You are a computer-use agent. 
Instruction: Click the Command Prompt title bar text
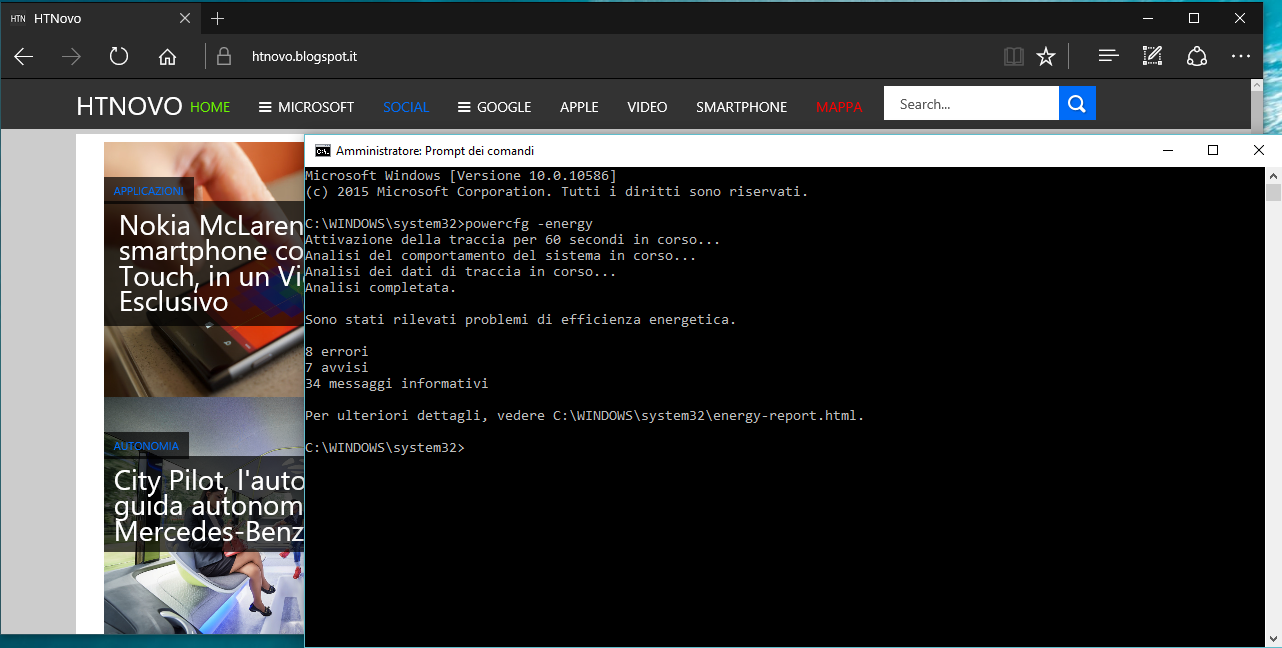coord(435,151)
